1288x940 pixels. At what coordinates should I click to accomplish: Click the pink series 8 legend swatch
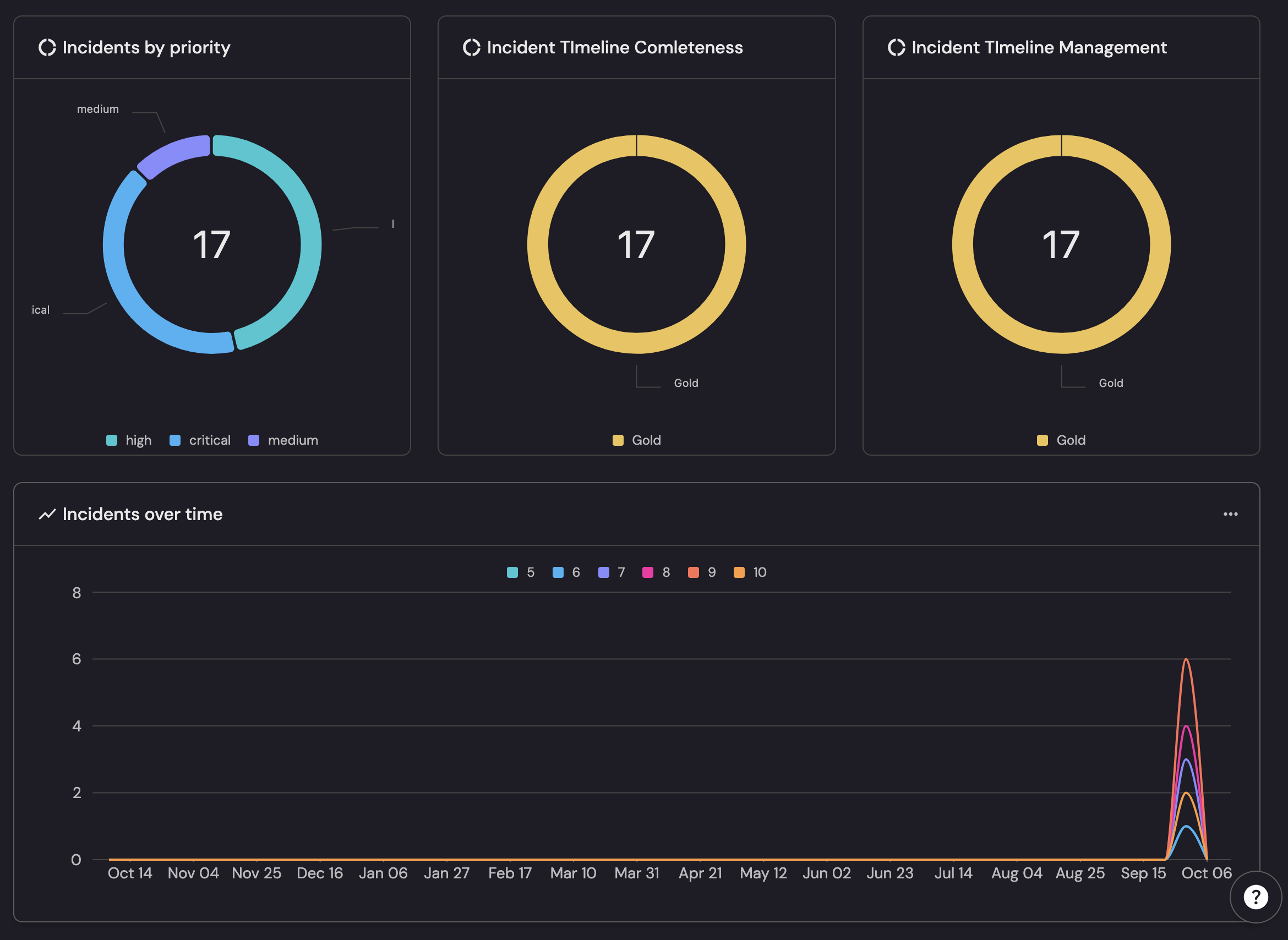click(647, 572)
